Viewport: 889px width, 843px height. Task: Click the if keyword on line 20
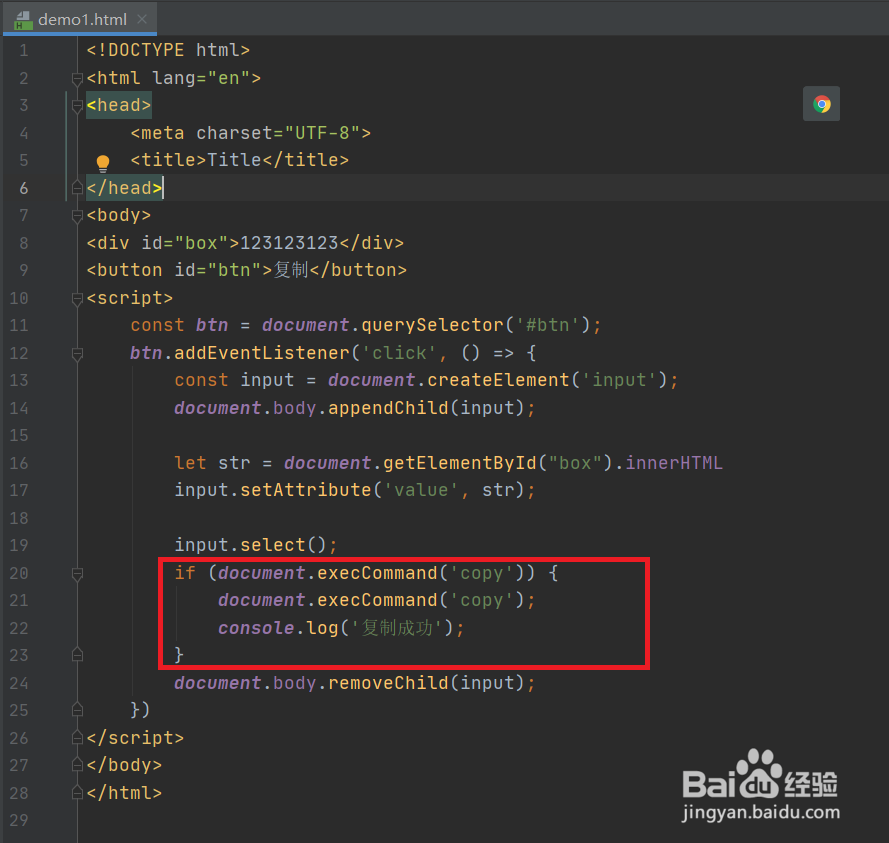click(185, 573)
